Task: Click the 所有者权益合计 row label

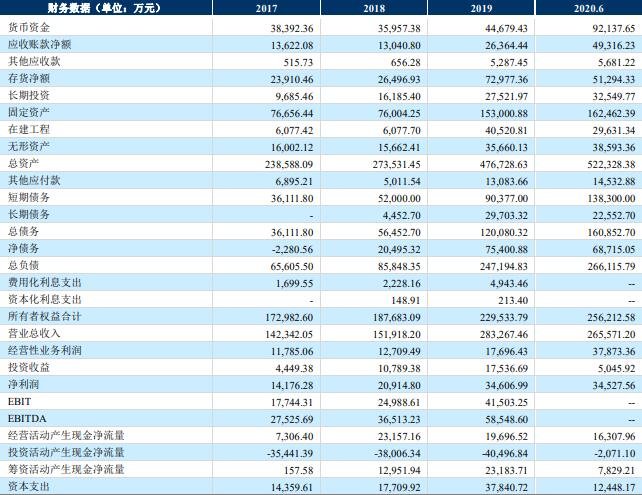Action: click(x=45, y=316)
